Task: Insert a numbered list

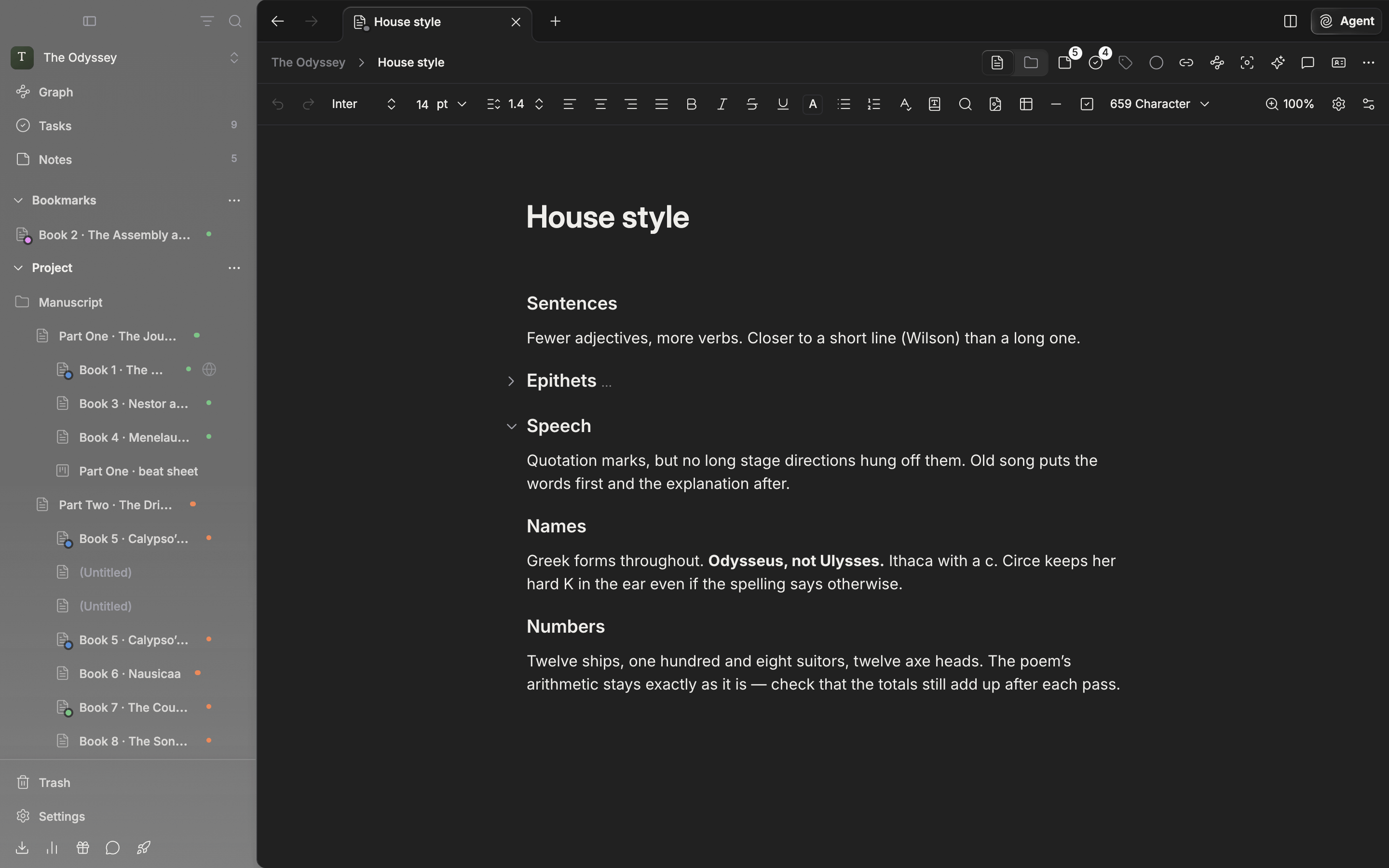Action: 873,104
